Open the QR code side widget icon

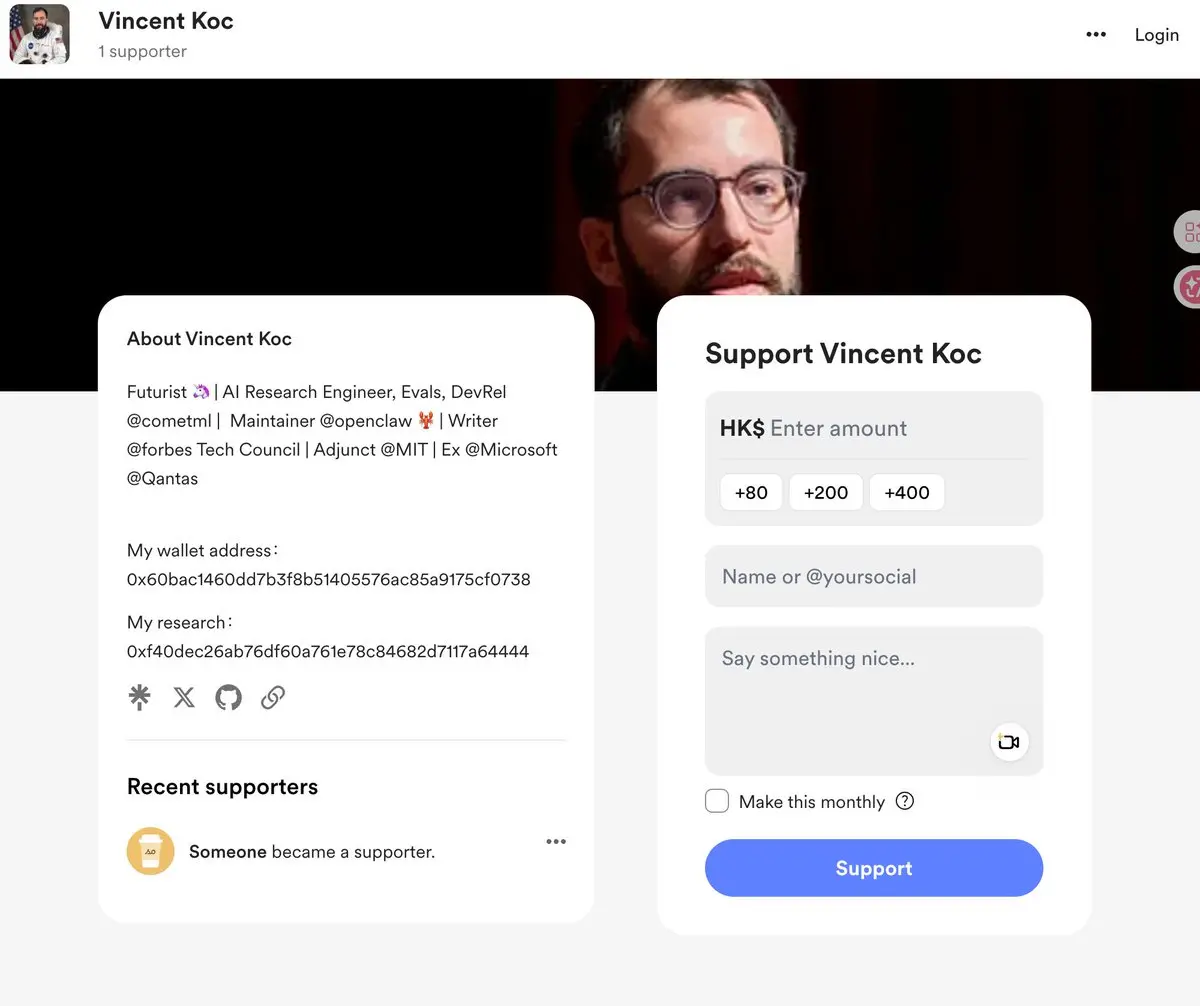1189,232
